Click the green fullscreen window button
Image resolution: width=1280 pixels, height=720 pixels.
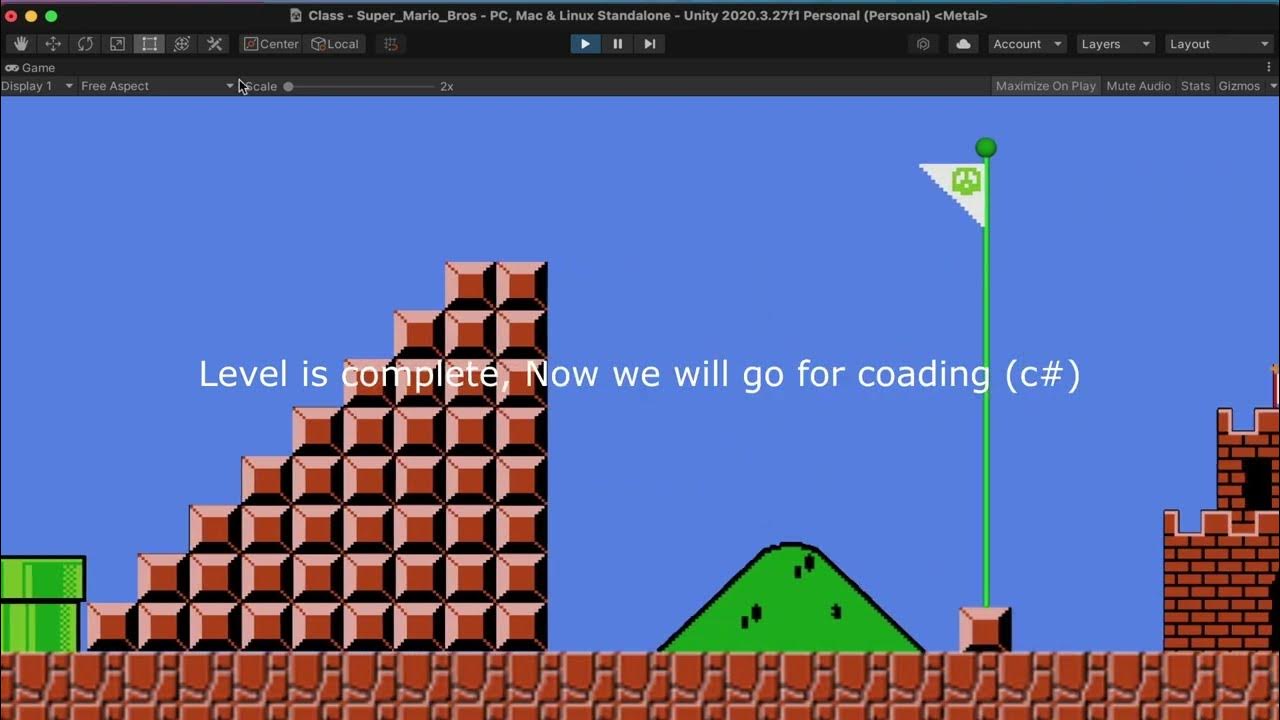point(51,16)
